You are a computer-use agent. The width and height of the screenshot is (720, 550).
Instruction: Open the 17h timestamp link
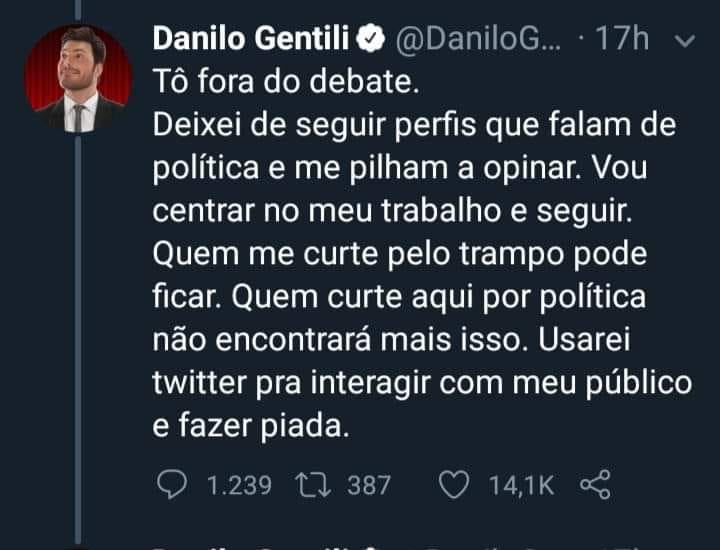(622, 39)
